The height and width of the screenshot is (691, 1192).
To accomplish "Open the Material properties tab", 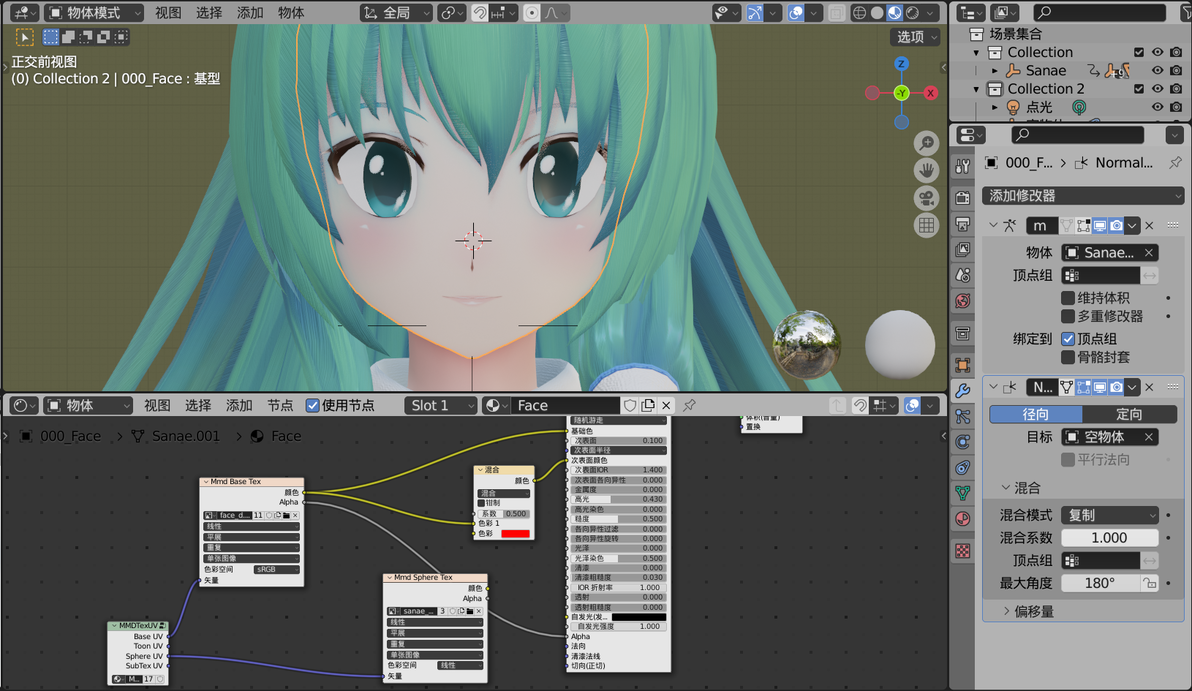I will (x=962, y=518).
